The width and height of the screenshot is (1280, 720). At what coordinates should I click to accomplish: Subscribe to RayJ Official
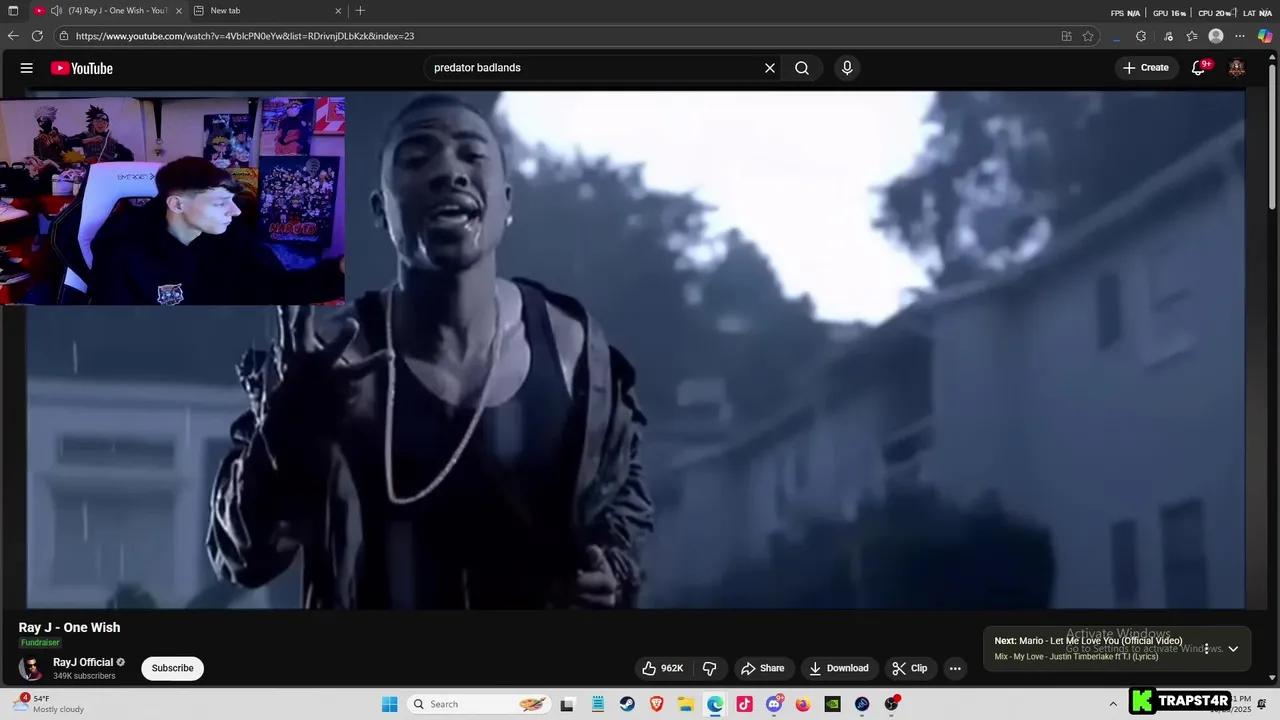172,668
